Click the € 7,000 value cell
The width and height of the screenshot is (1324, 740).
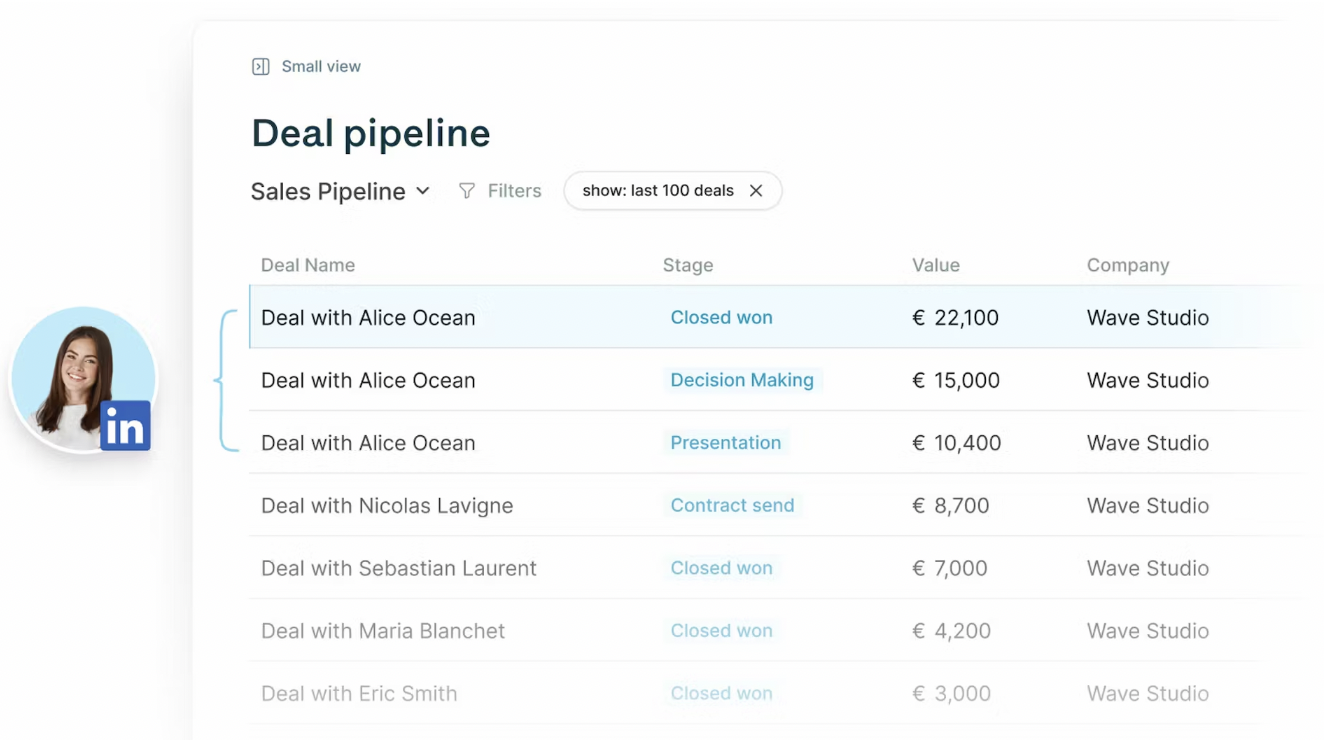click(949, 568)
